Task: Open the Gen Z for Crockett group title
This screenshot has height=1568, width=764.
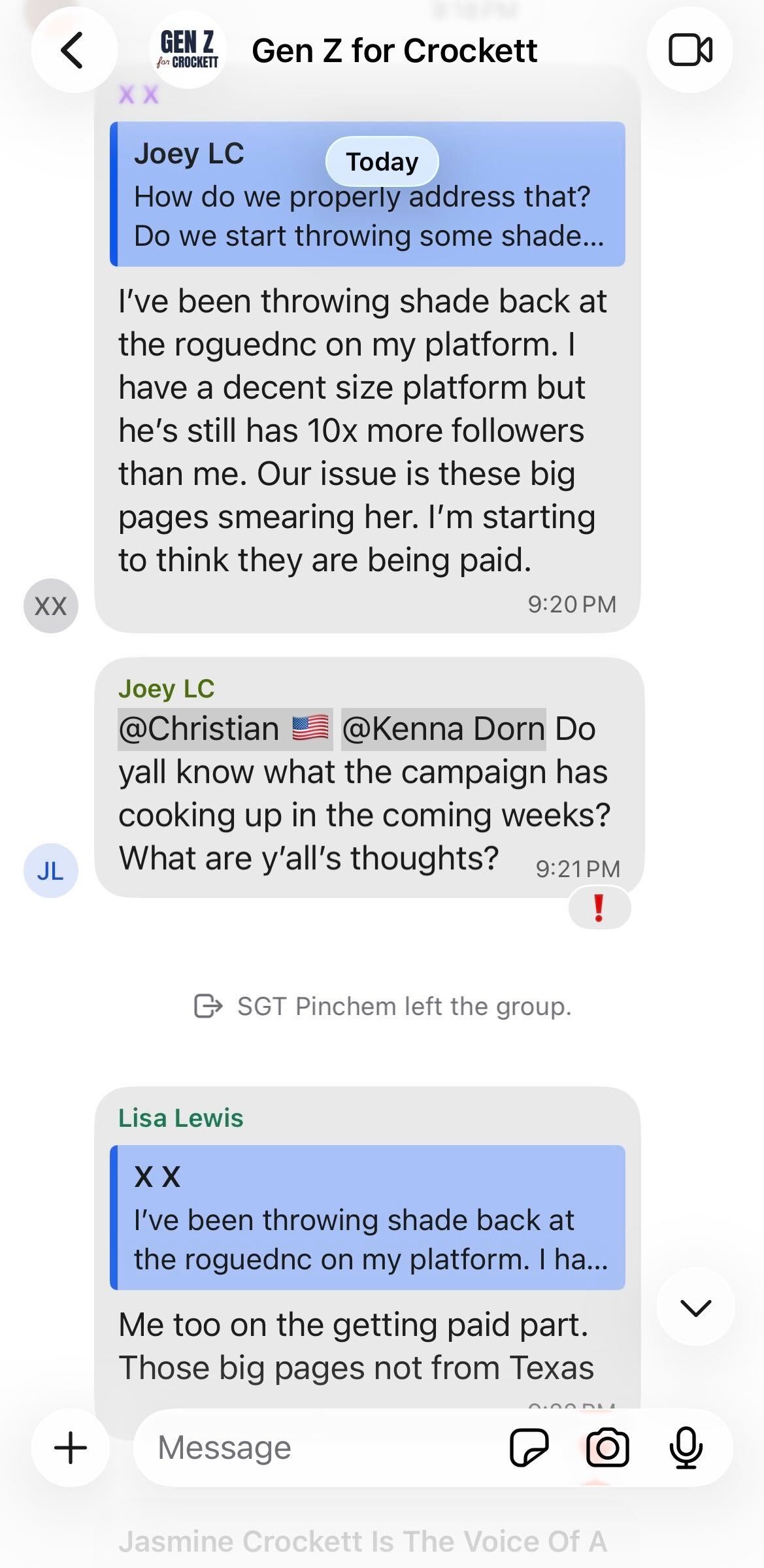Action: (394, 50)
